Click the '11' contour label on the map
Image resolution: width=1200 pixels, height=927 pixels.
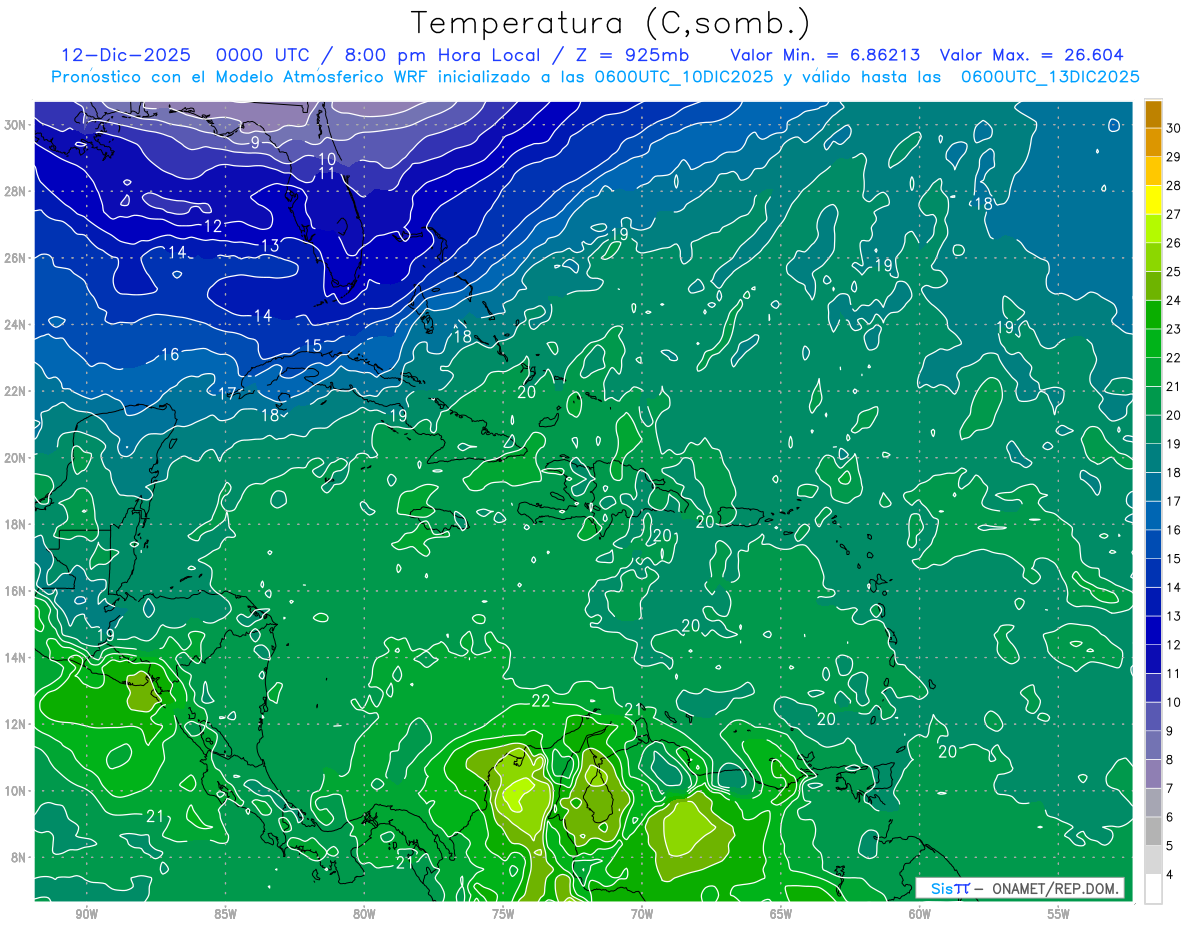click(x=326, y=174)
